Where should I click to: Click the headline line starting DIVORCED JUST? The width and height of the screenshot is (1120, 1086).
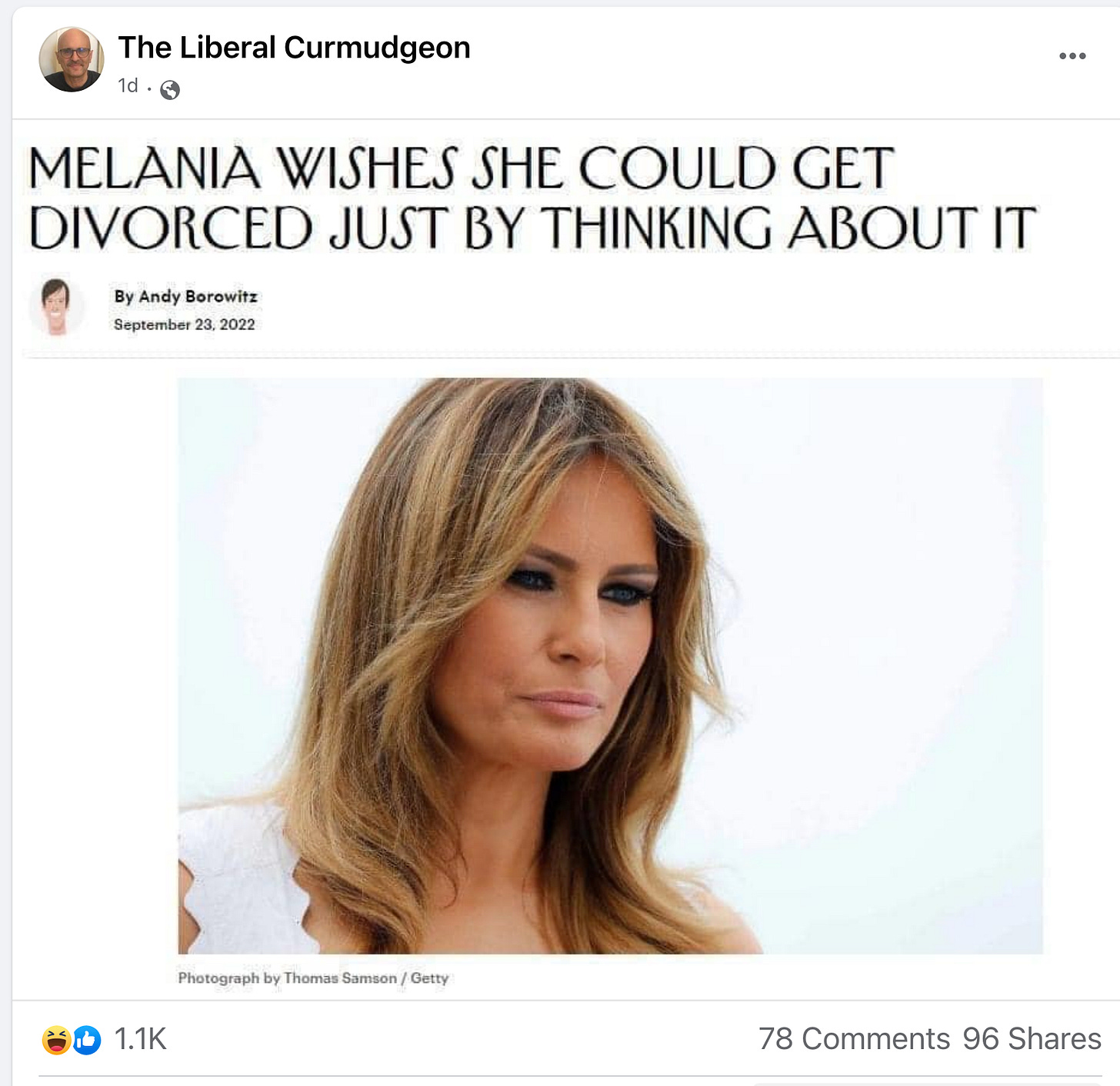coord(533,228)
